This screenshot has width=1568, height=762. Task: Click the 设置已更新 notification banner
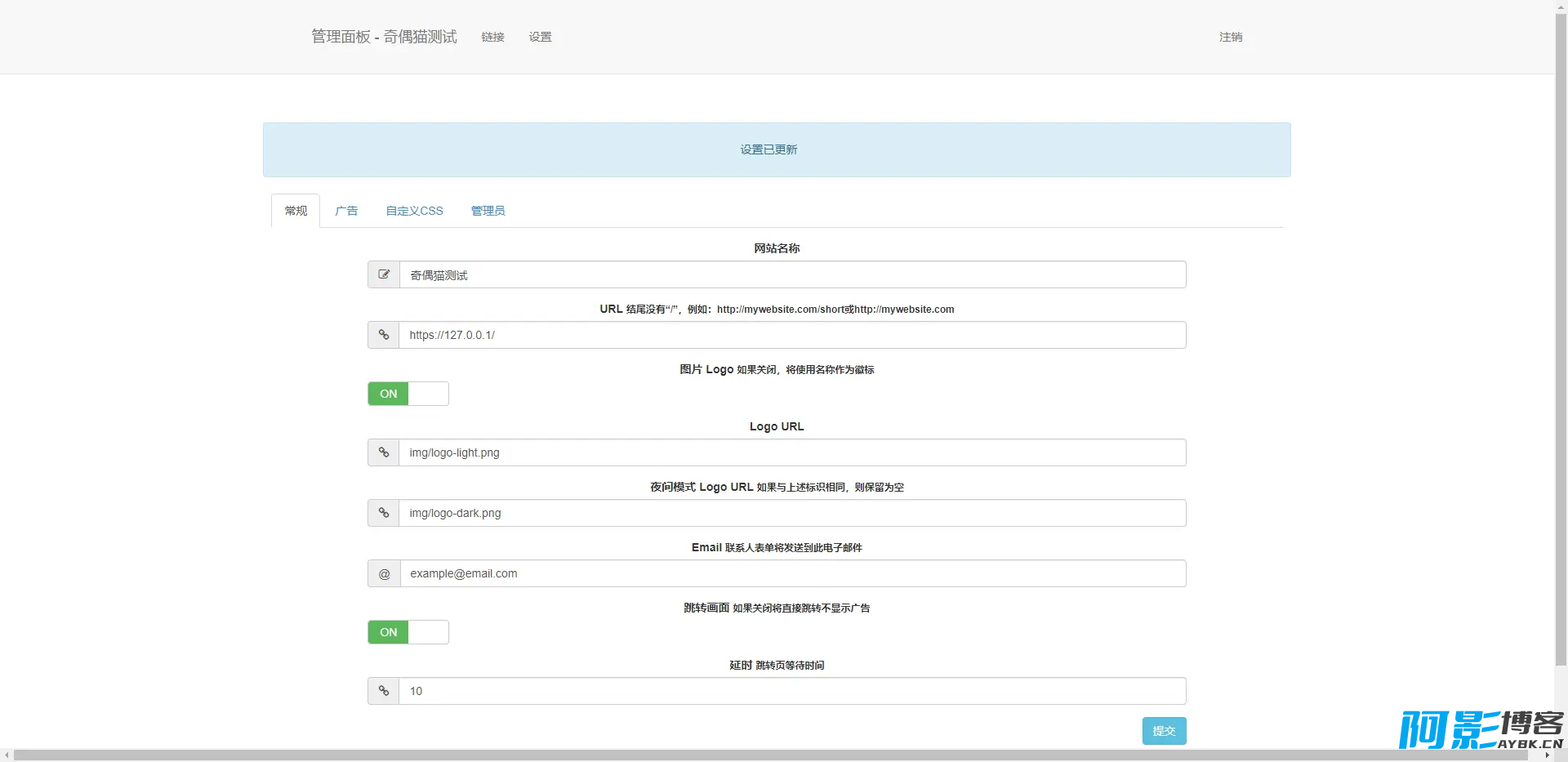pos(777,150)
